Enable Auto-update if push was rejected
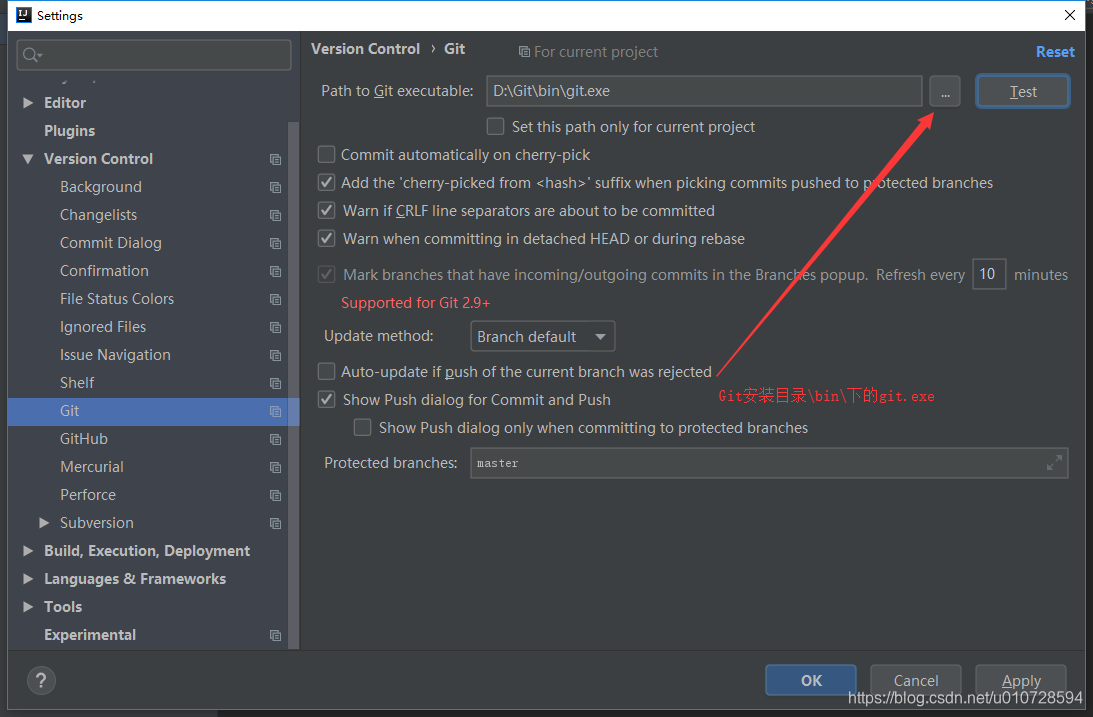This screenshot has height=717, width=1093. 326,371
